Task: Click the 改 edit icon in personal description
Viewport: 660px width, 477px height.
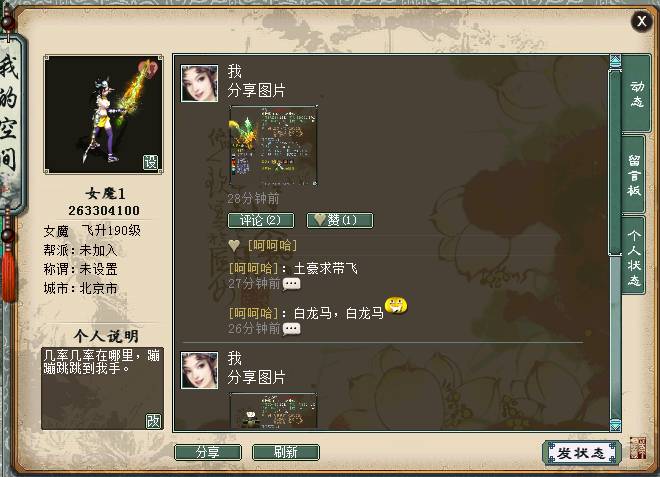Action: click(153, 421)
